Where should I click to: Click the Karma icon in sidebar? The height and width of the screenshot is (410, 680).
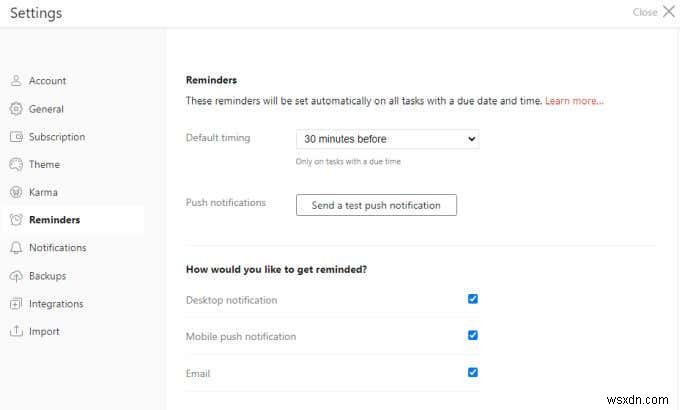tap(16, 192)
